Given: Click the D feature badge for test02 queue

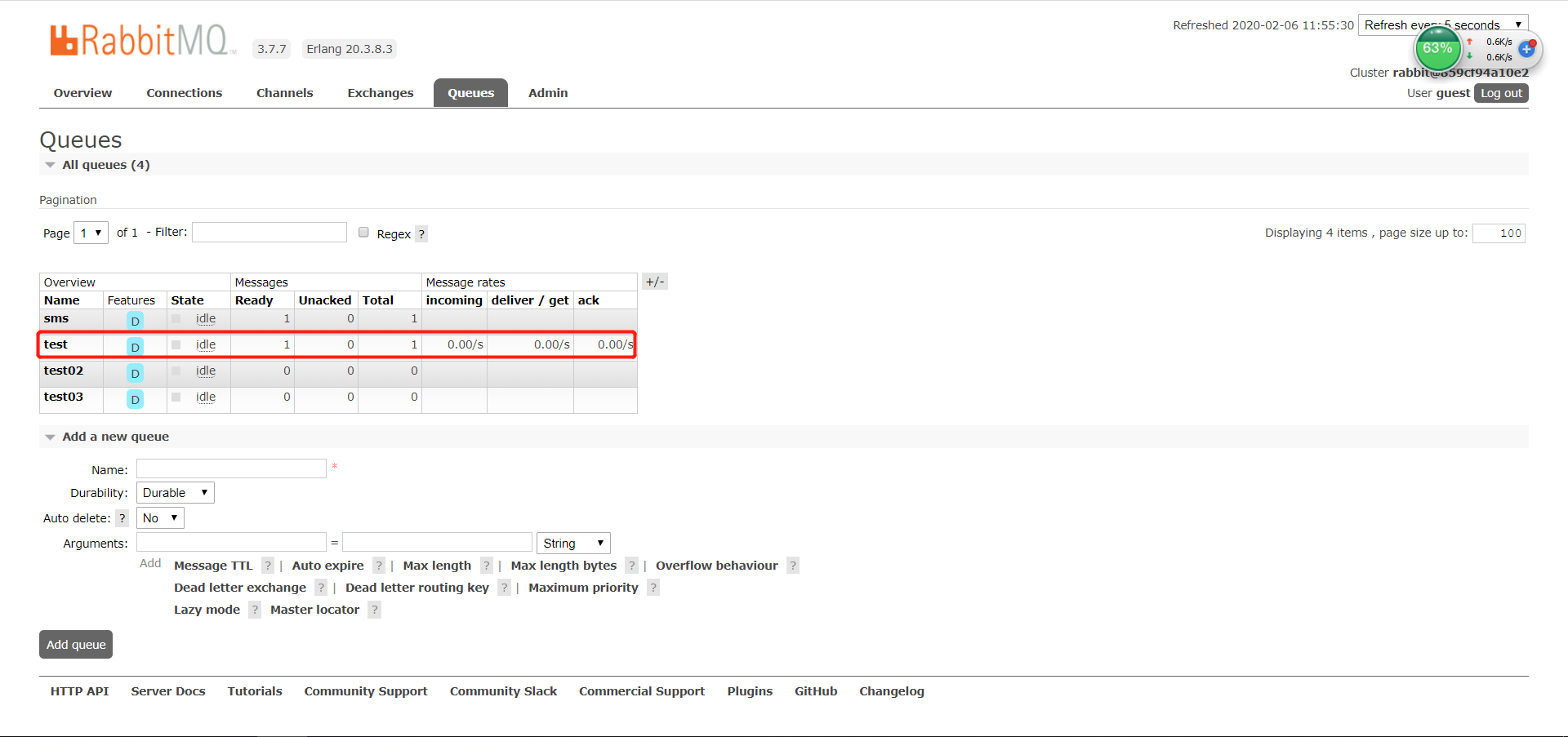Looking at the screenshot, I should [x=136, y=373].
